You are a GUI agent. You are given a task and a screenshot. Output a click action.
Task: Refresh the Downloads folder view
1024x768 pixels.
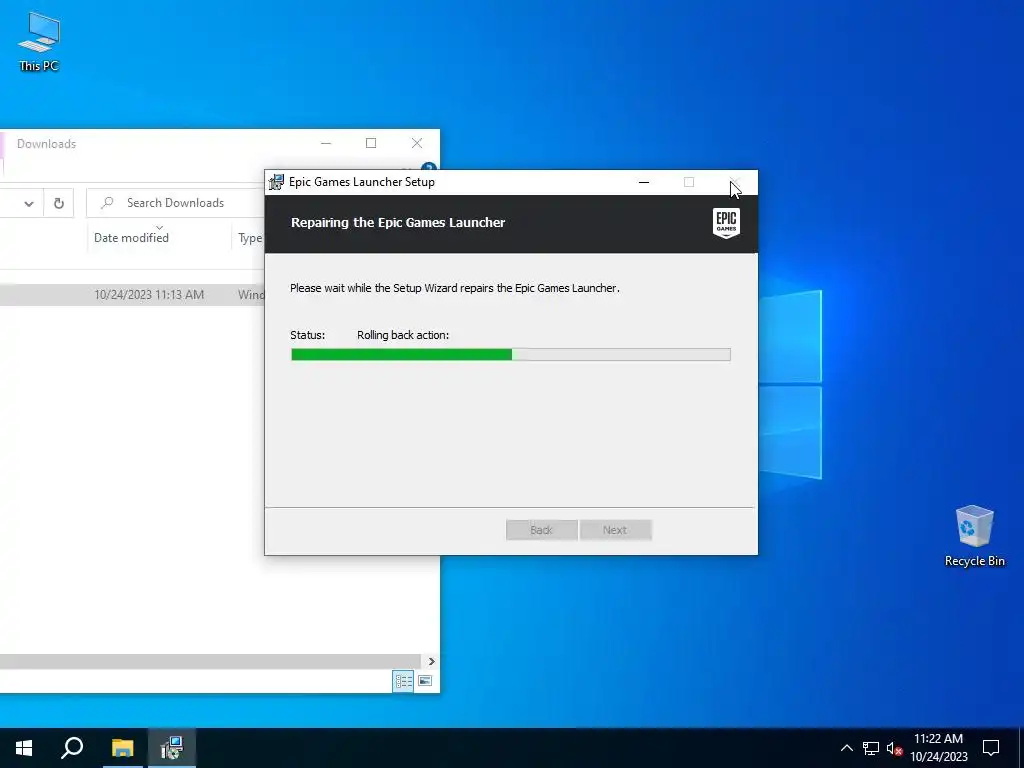[59, 203]
